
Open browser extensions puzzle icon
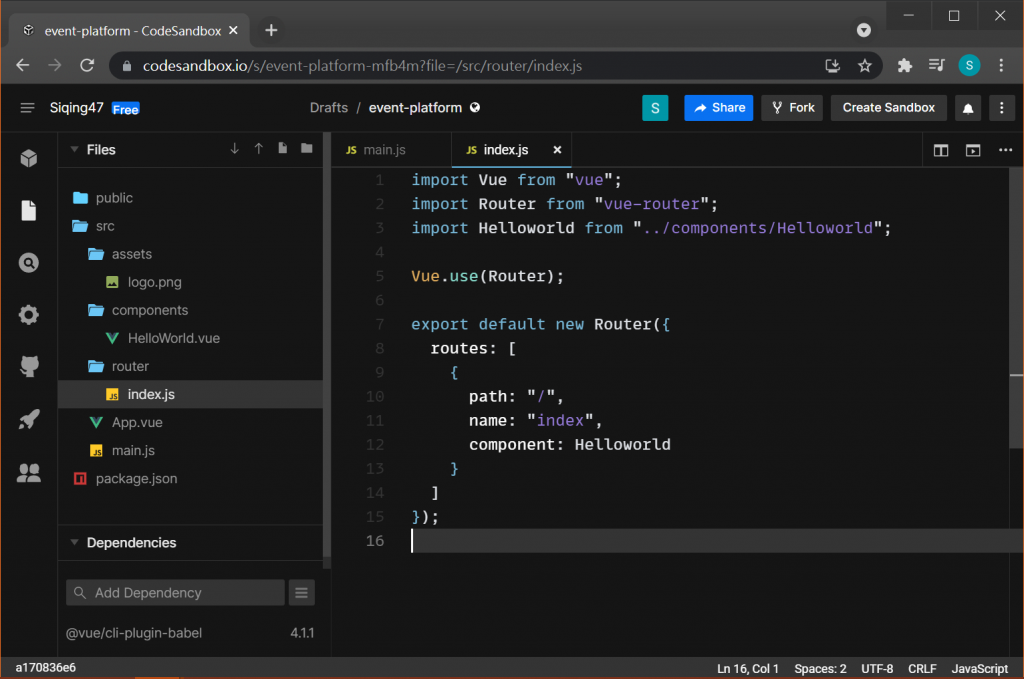[904, 65]
